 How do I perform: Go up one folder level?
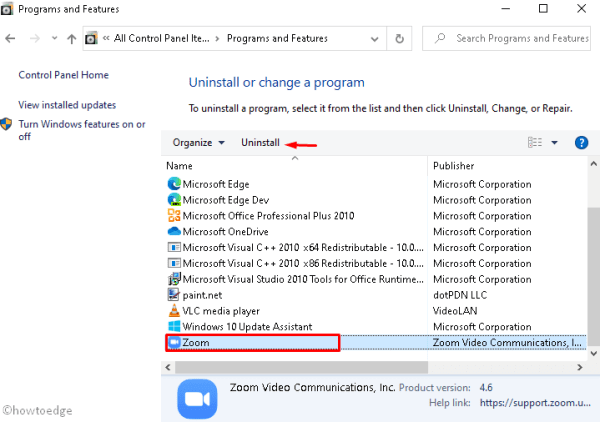tap(72, 39)
